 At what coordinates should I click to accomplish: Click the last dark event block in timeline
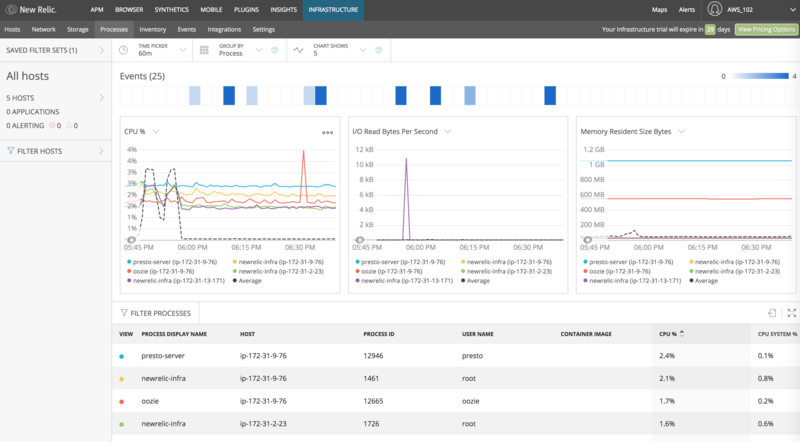coord(550,95)
